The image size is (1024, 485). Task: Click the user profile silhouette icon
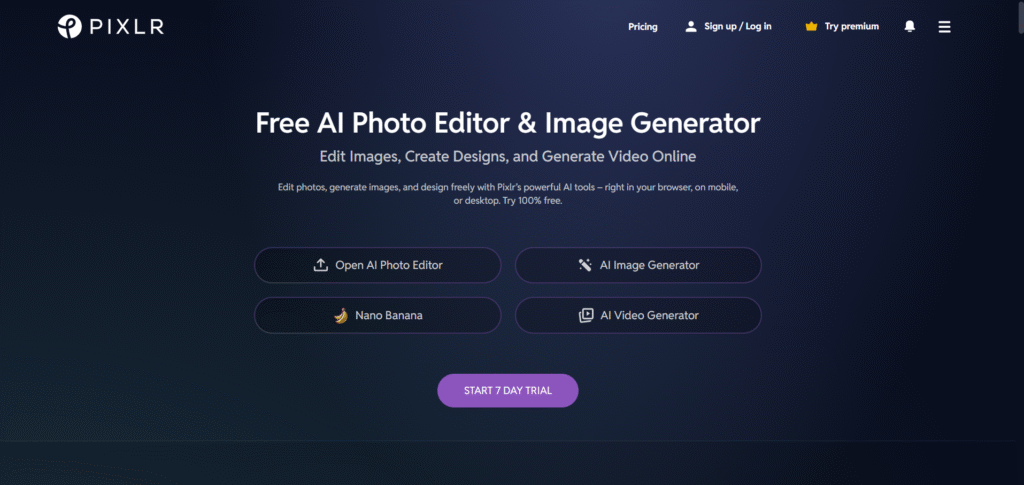(x=691, y=27)
